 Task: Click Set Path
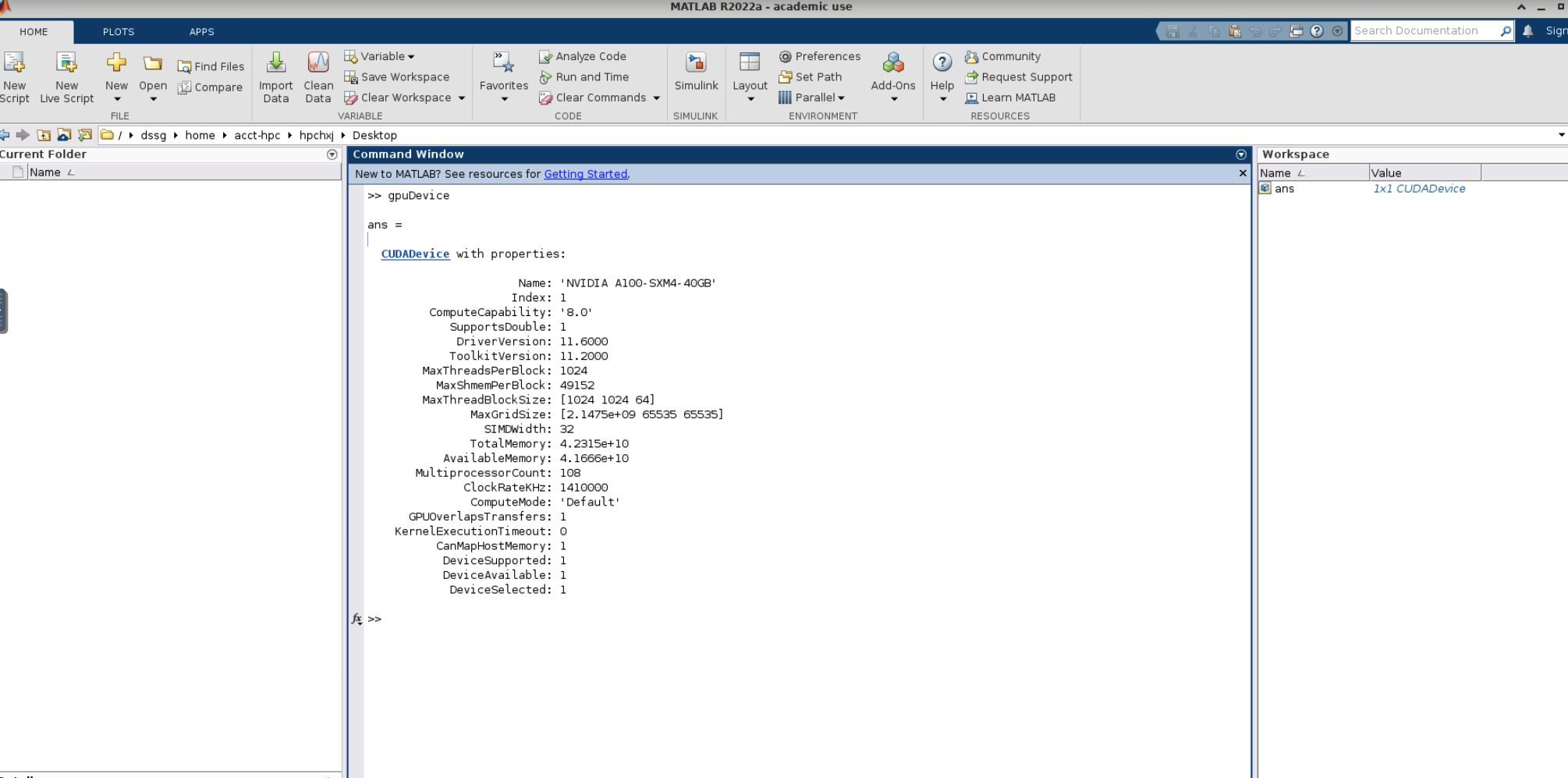(x=811, y=76)
